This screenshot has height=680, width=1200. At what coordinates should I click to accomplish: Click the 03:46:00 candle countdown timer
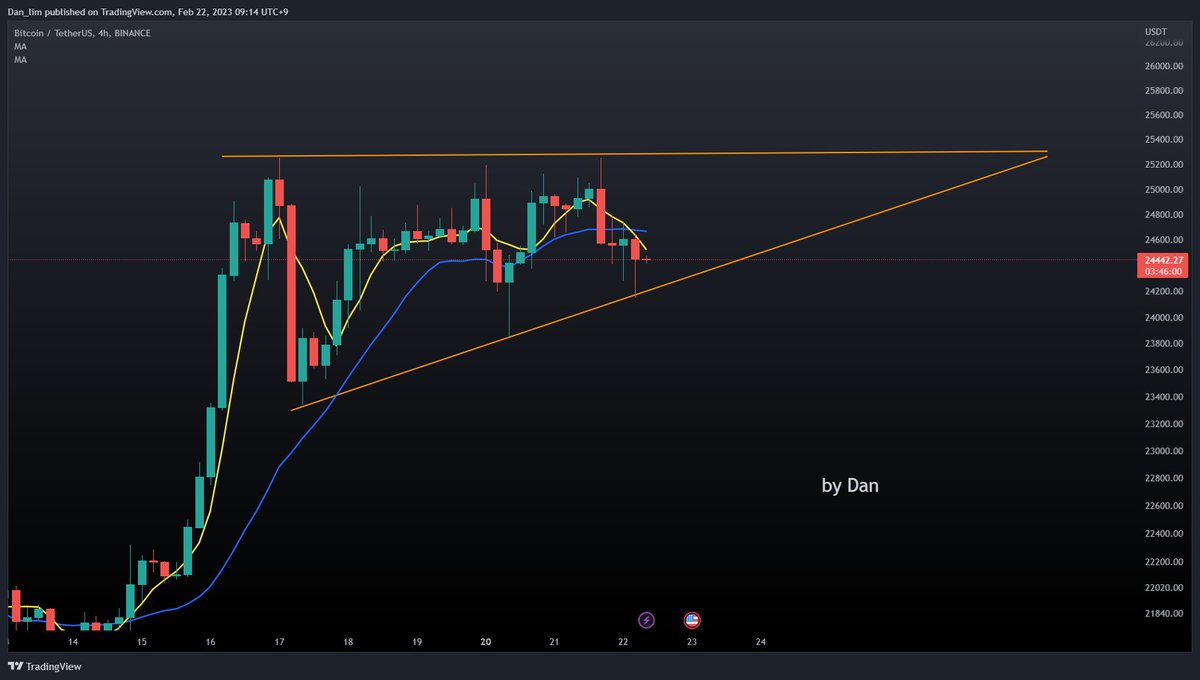[x=1163, y=271]
